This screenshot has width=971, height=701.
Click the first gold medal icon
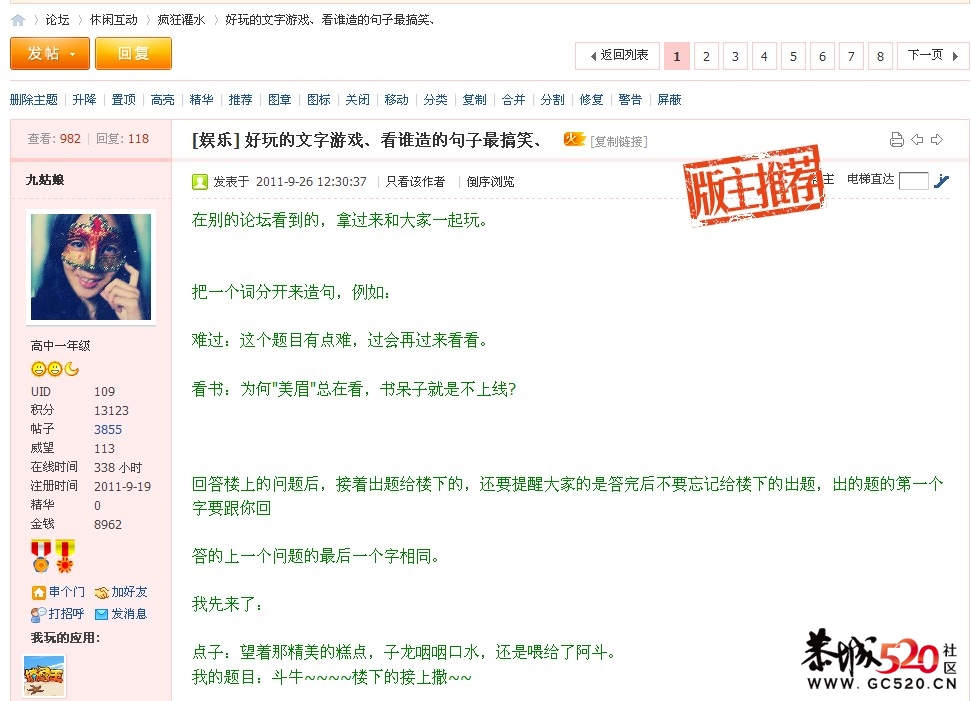41,555
